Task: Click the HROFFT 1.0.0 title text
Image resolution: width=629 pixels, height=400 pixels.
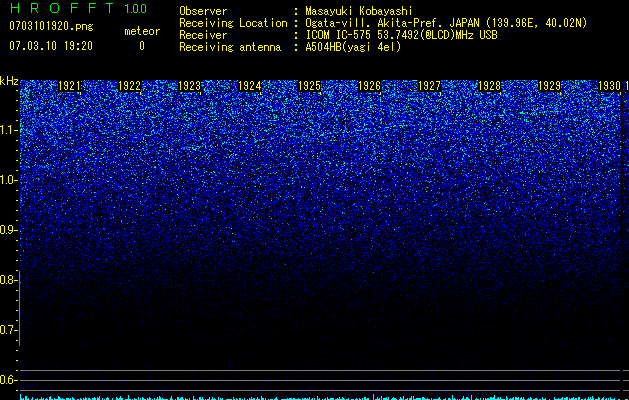Action: 78,8
